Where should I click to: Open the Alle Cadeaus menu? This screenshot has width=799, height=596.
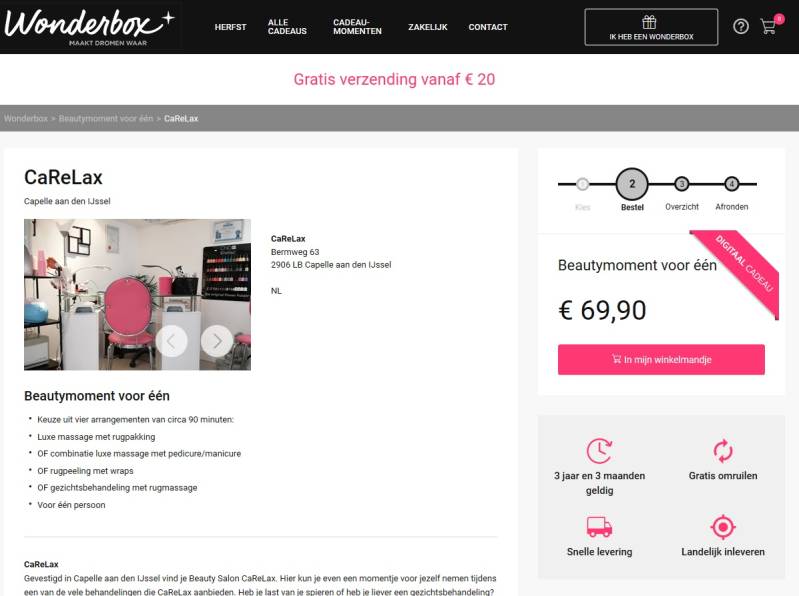pos(287,27)
